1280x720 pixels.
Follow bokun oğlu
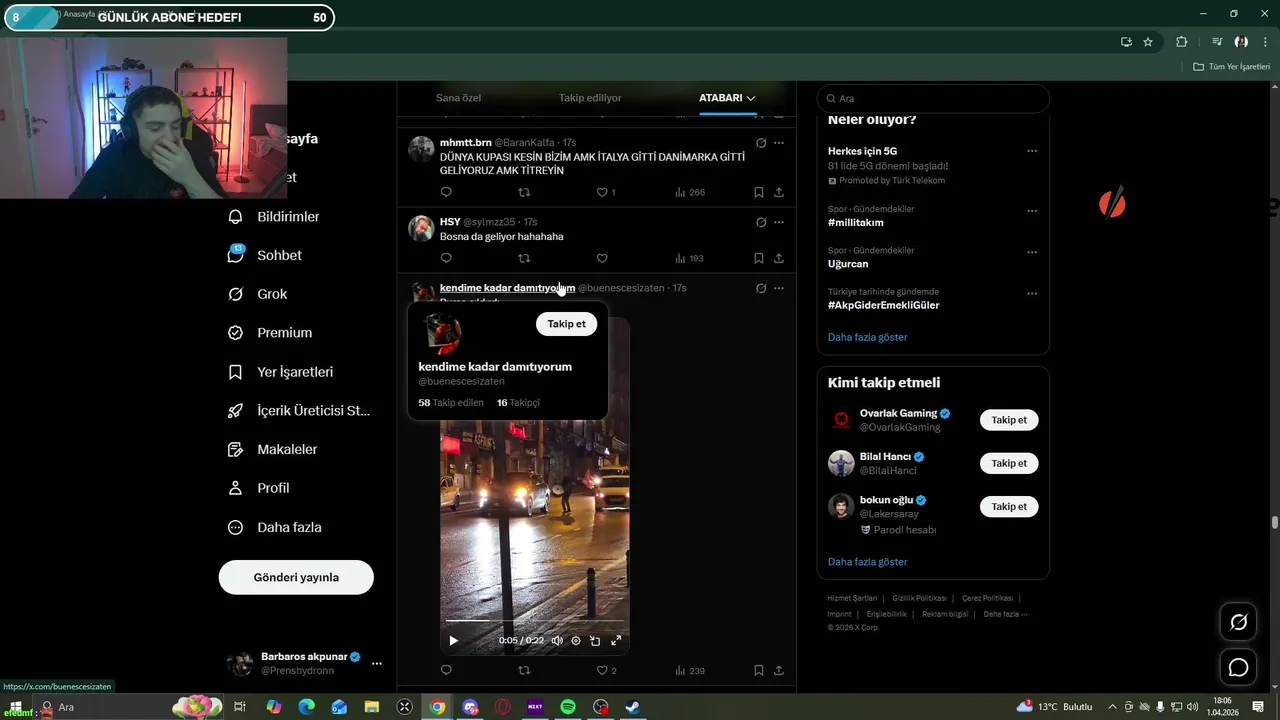point(1009,506)
